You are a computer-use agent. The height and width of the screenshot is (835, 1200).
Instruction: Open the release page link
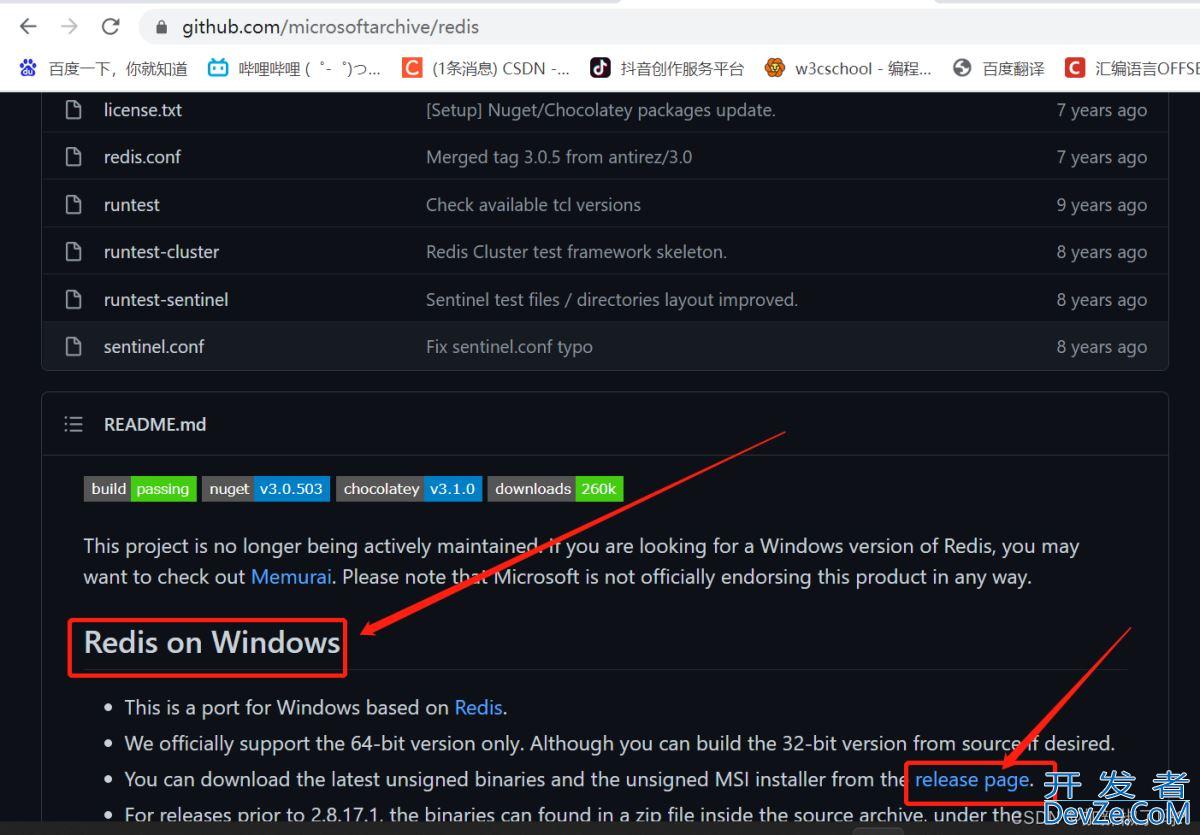pyautogui.click(x=971, y=779)
